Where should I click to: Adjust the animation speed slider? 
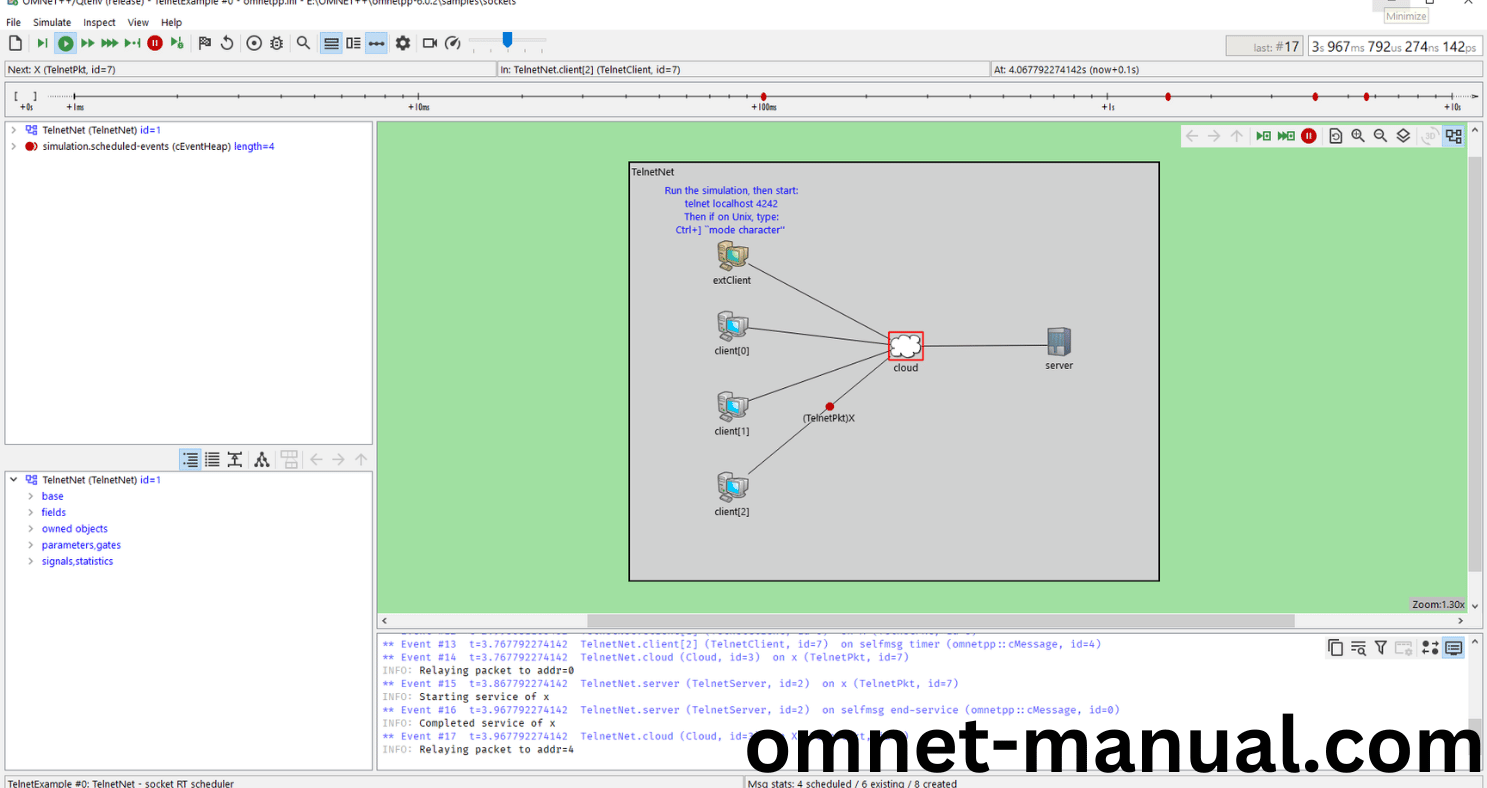pyautogui.click(x=506, y=43)
